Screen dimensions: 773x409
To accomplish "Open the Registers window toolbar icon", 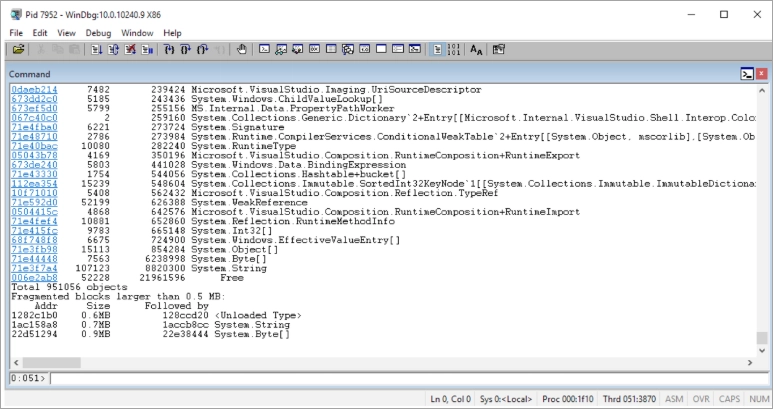I will tap(315, 49).
